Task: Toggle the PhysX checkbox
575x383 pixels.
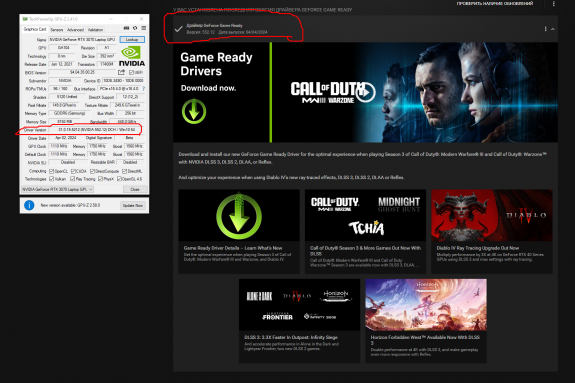Action: click(x=100, y=179)
